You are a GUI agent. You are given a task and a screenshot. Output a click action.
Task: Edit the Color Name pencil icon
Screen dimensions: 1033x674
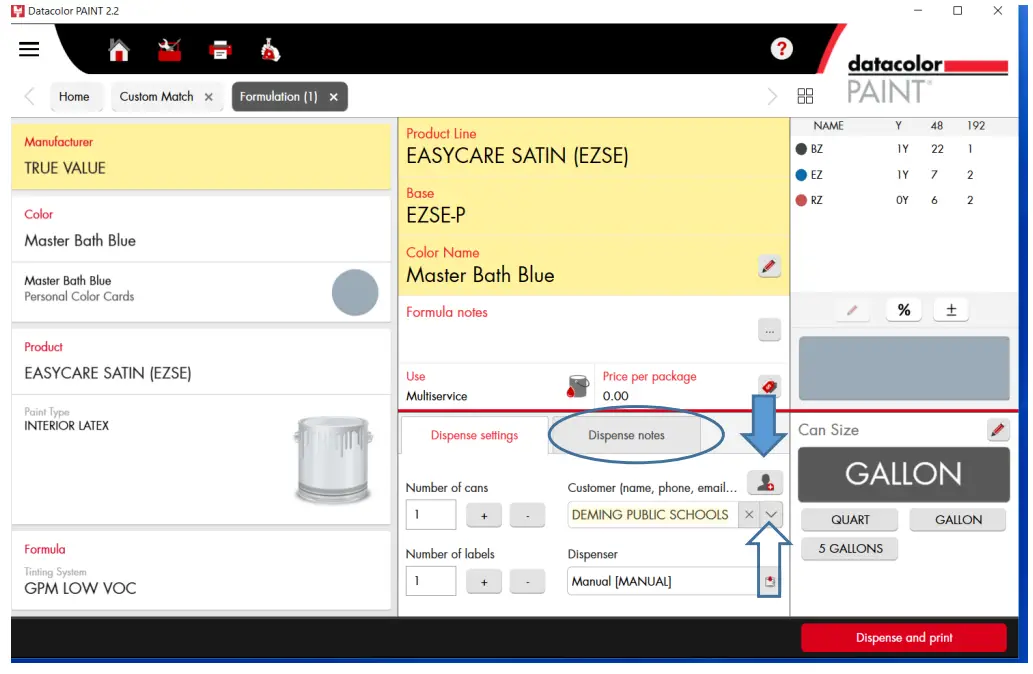[x=769, y=266]
